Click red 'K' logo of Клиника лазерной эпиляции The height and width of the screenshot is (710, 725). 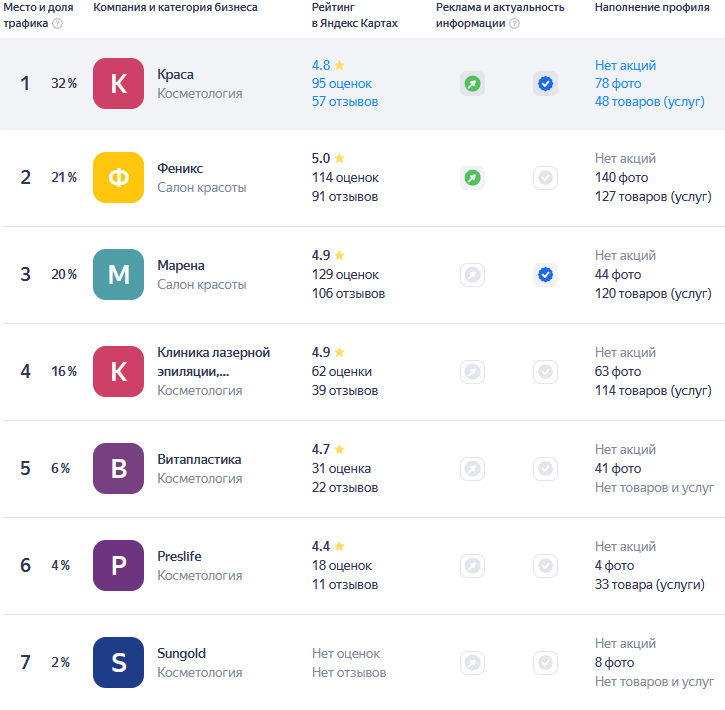click(x=118, y=372)
